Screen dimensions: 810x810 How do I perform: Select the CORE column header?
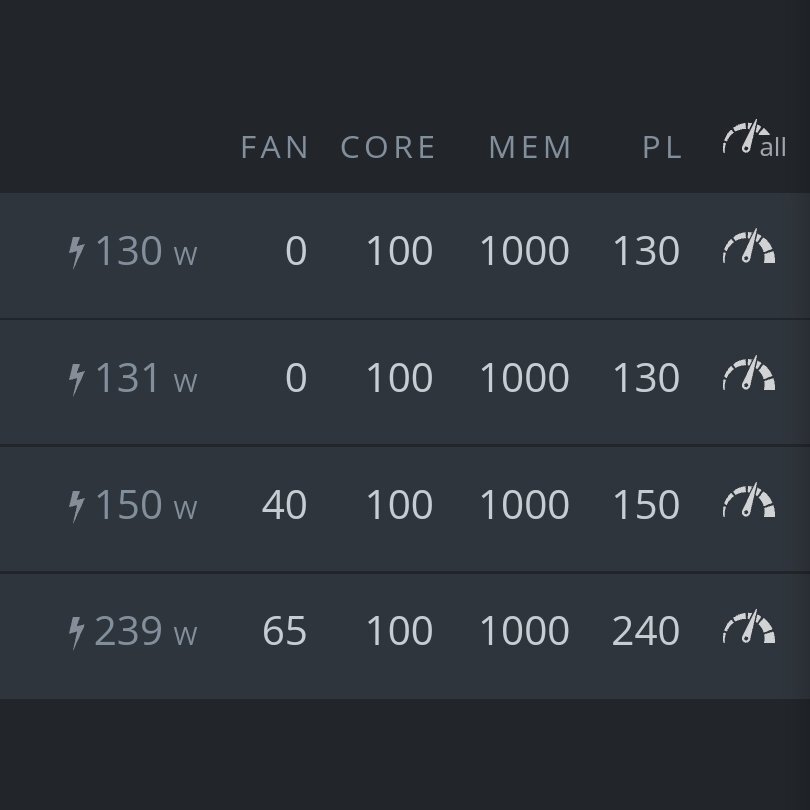point(388,148)
